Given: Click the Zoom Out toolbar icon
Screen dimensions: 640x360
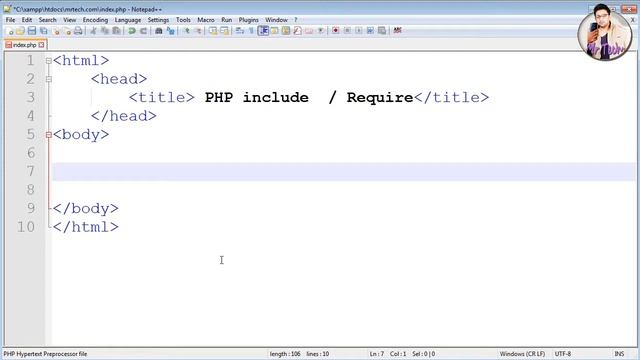Looking at the screenshot, I should pos(198,31).
